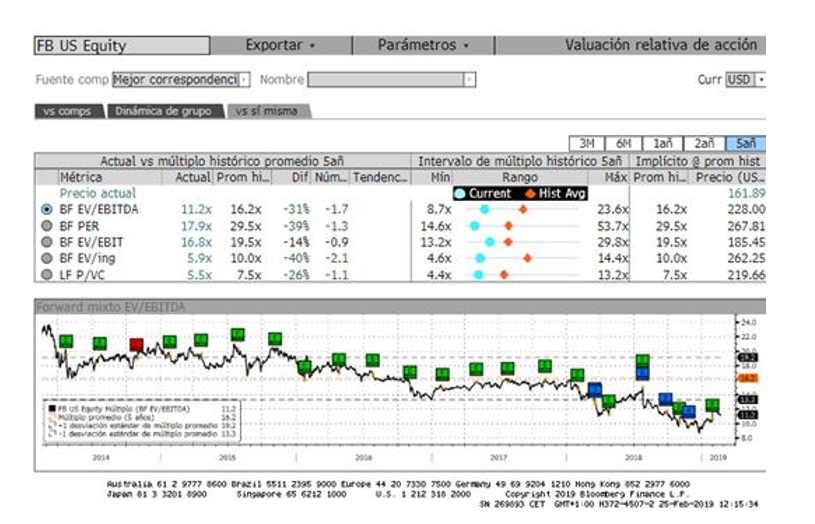Viewport: 815px width, 524px height.
Task: Select the 6M time range button
Action: [624, 143]
